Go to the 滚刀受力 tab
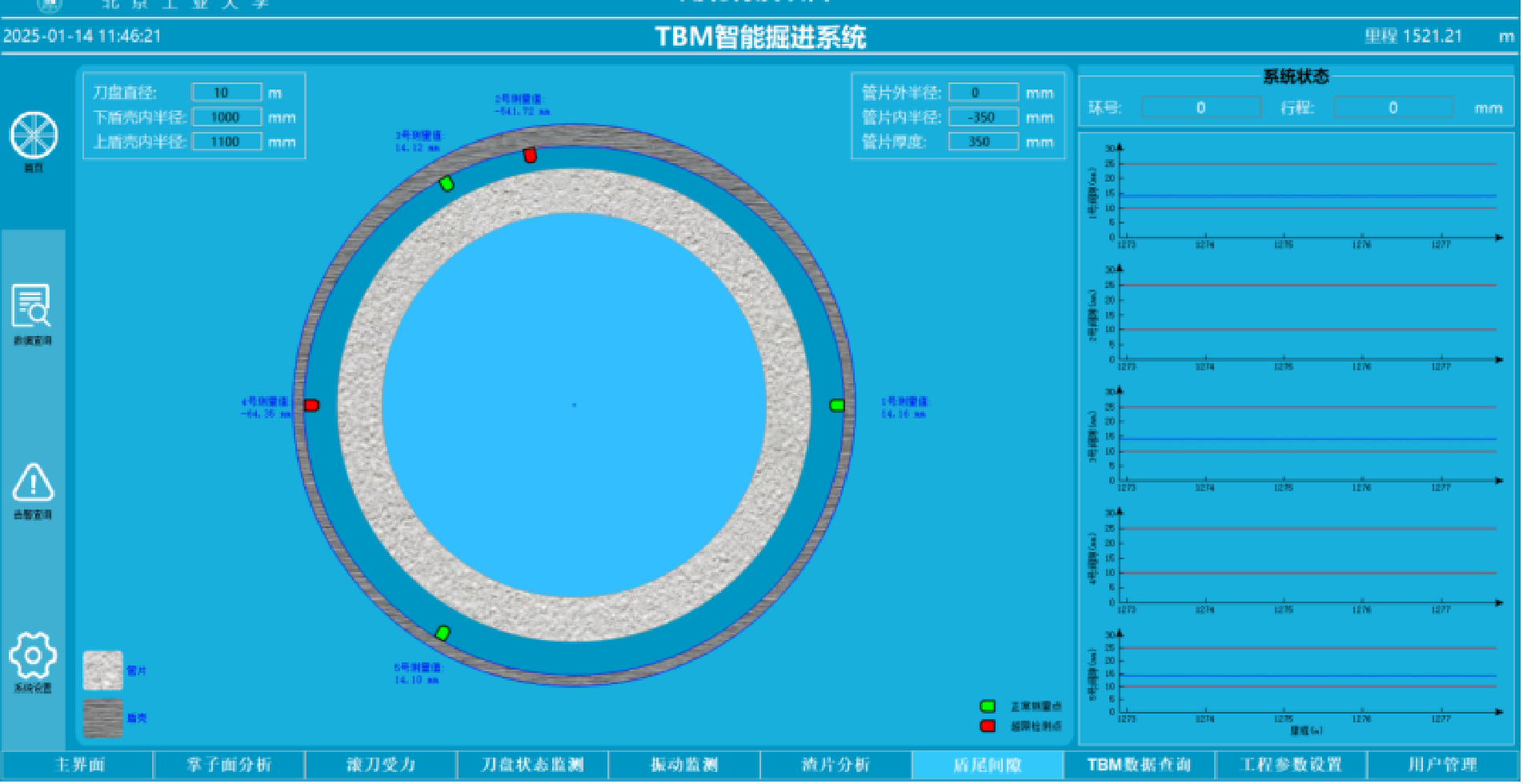This screenshot has width=1523, height=784. click(x=381, y=766)
